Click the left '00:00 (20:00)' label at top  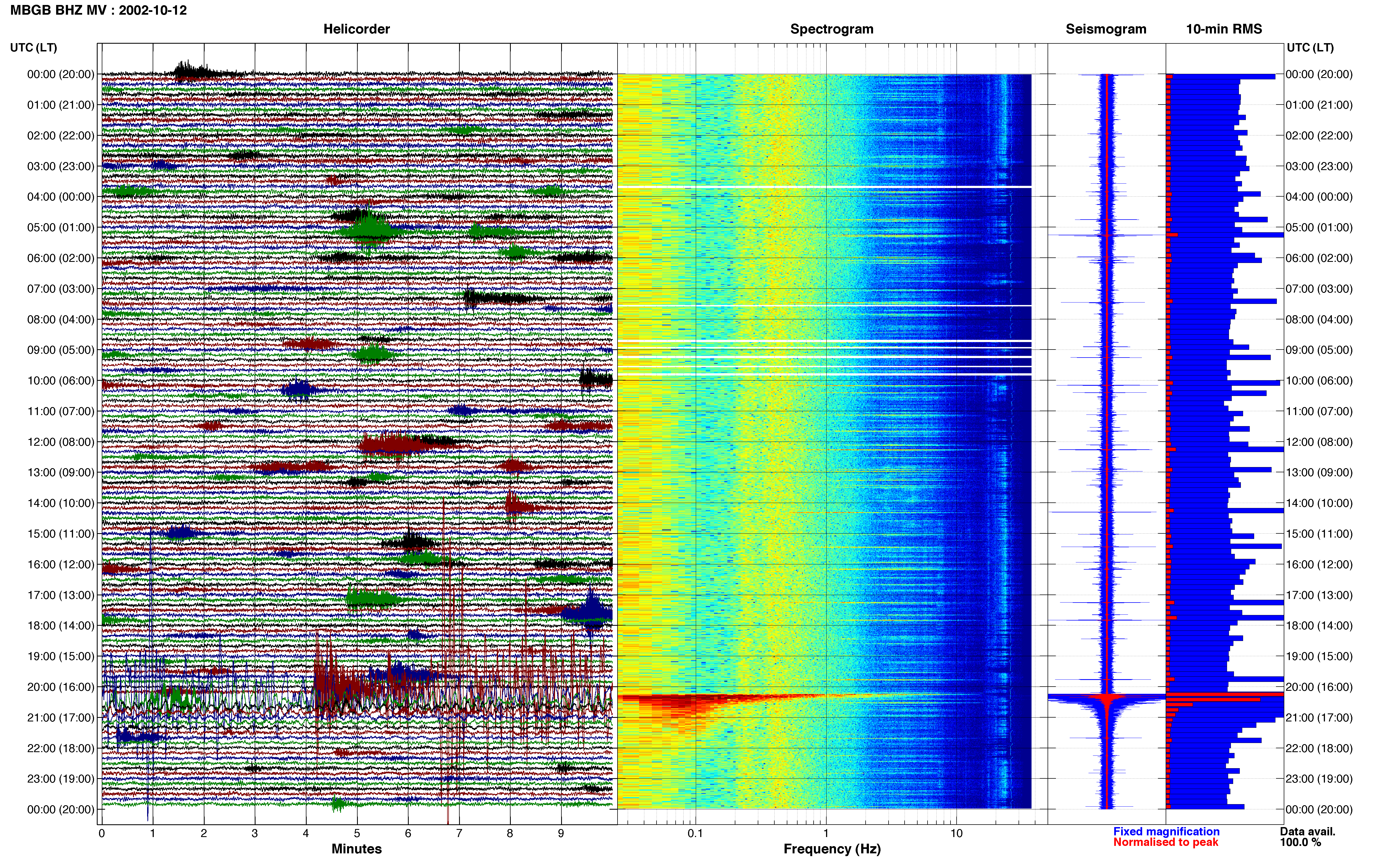(x=61, y=74)
